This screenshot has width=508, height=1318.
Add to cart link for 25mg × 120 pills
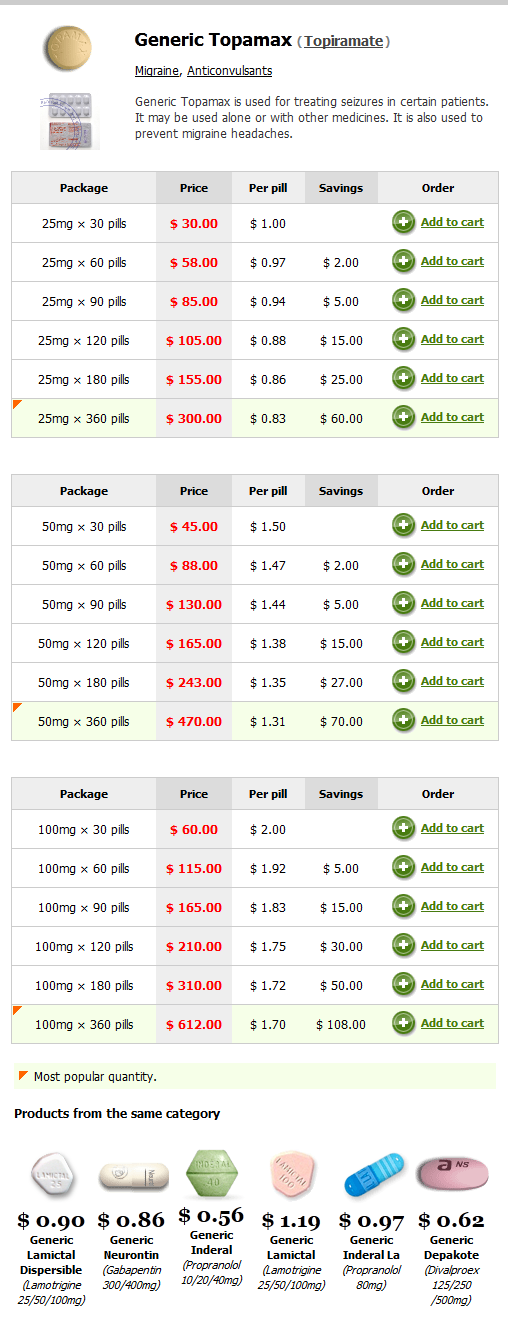452,339
